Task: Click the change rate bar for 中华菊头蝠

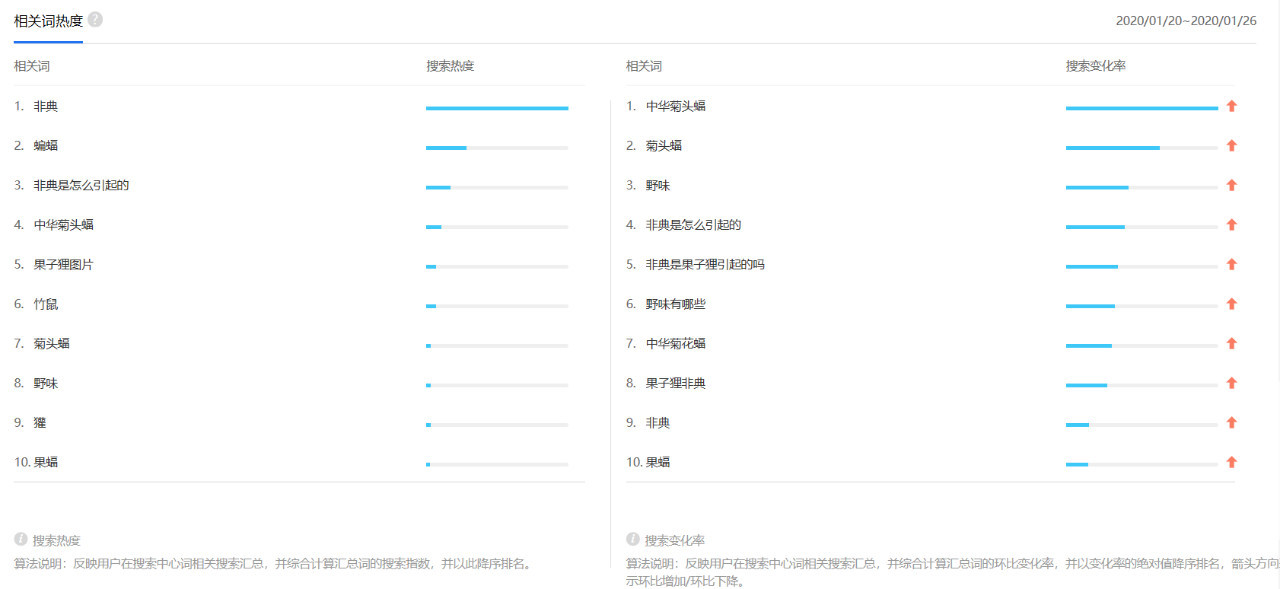Action: pos(1142,108)
